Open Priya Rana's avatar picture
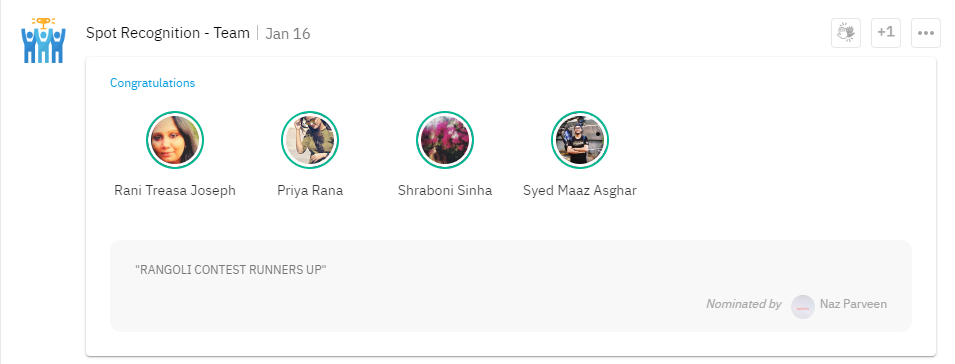The height and width of the screenshot is (364, 955). coord(310,140)
